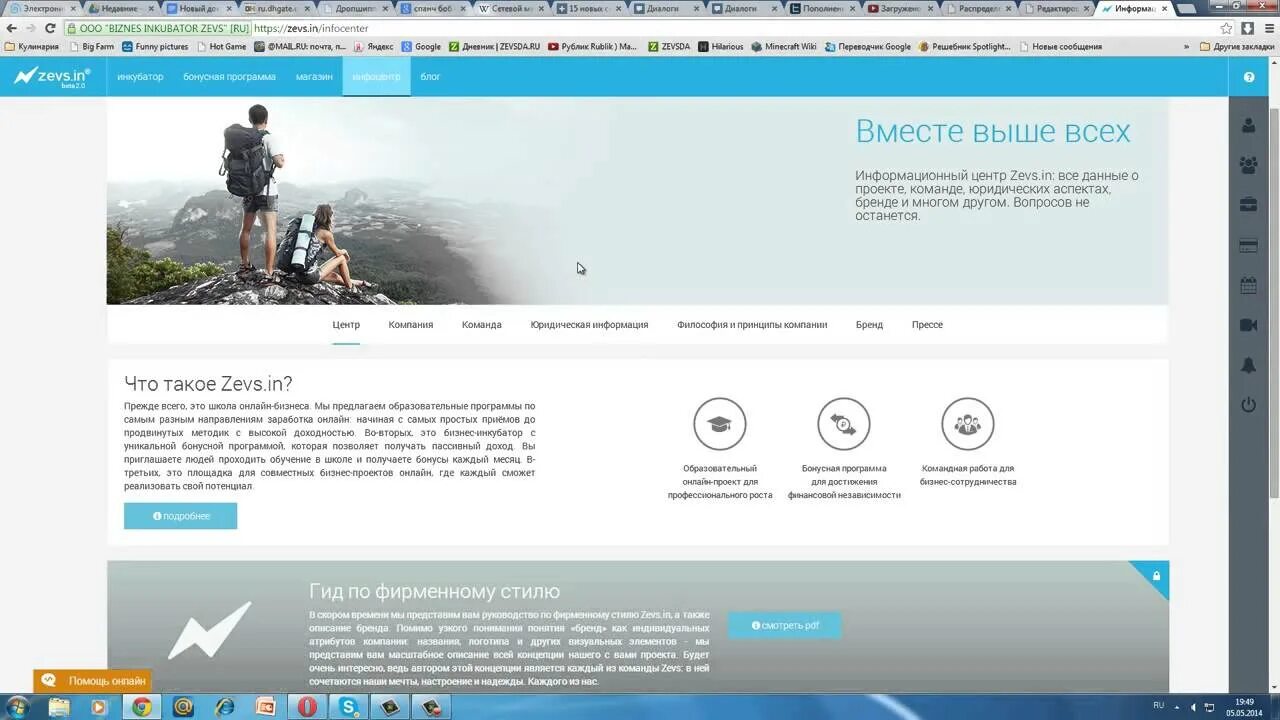Open the Minecraft Wiki bookmark
The height and width of the screenshot is (720, 1280).
[784, 46]
